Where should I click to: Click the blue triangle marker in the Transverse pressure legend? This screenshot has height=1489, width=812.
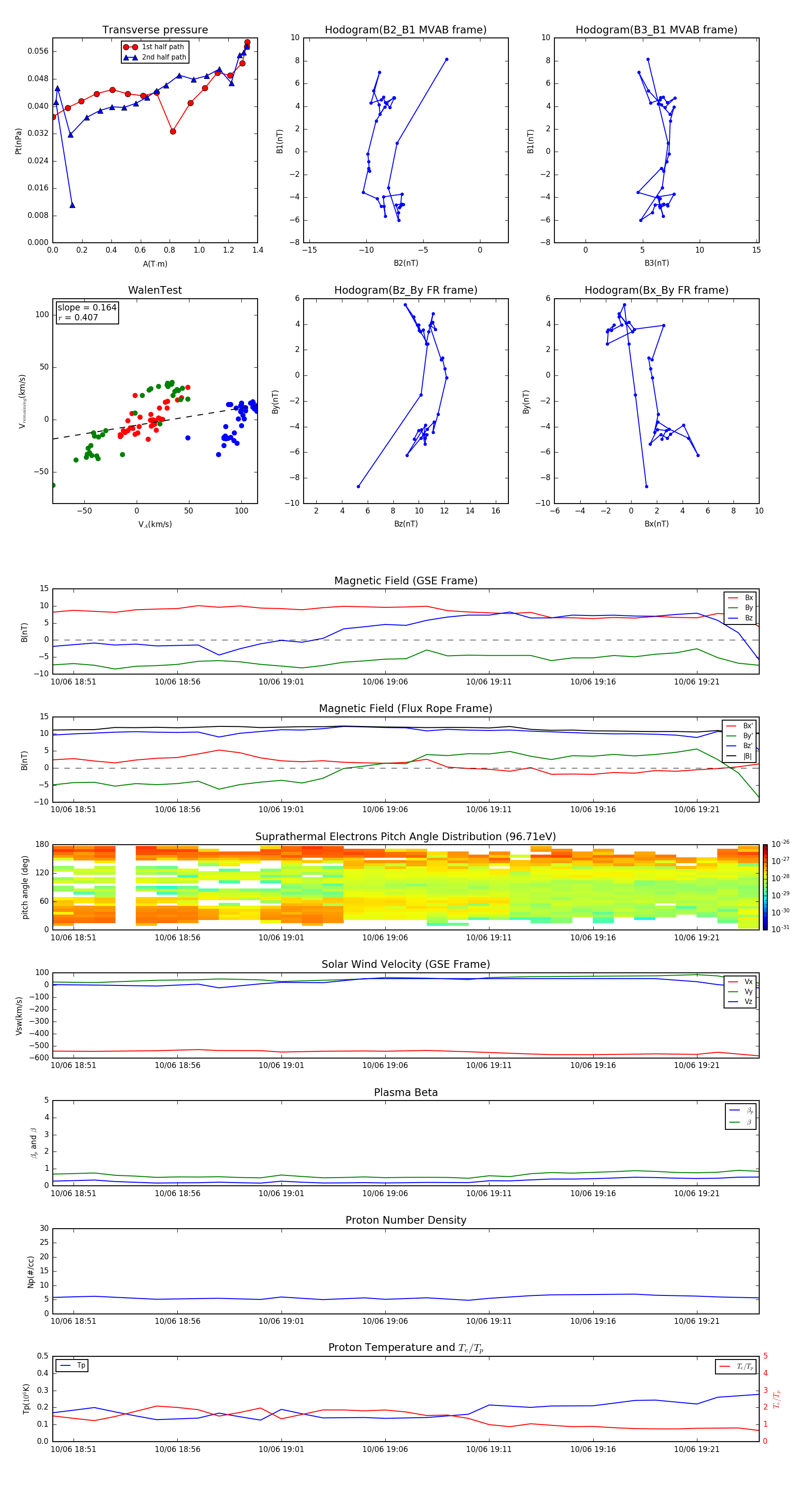(131, 57)
